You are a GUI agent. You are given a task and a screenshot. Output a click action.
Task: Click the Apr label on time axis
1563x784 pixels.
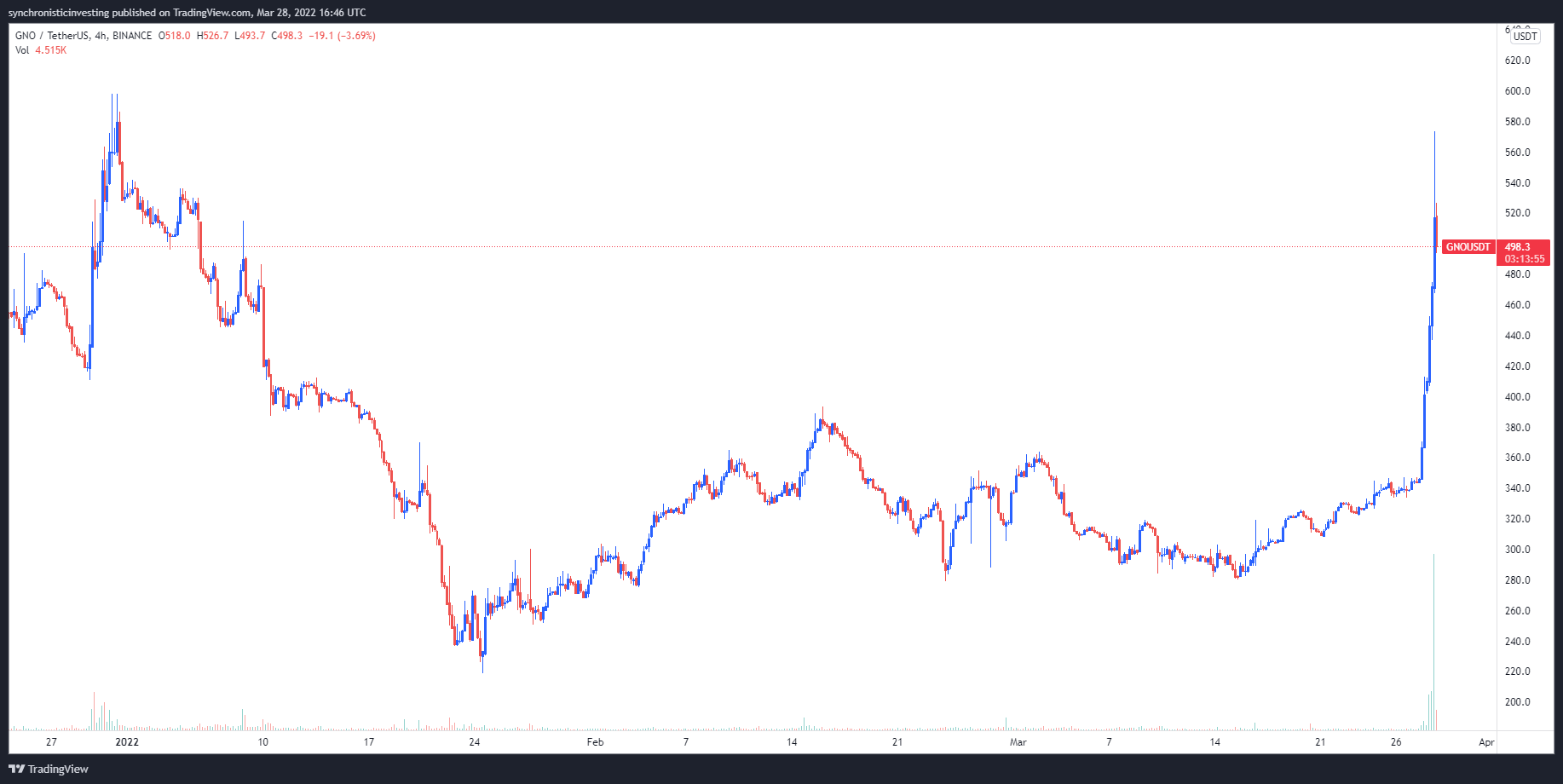tap(1486, 742)
